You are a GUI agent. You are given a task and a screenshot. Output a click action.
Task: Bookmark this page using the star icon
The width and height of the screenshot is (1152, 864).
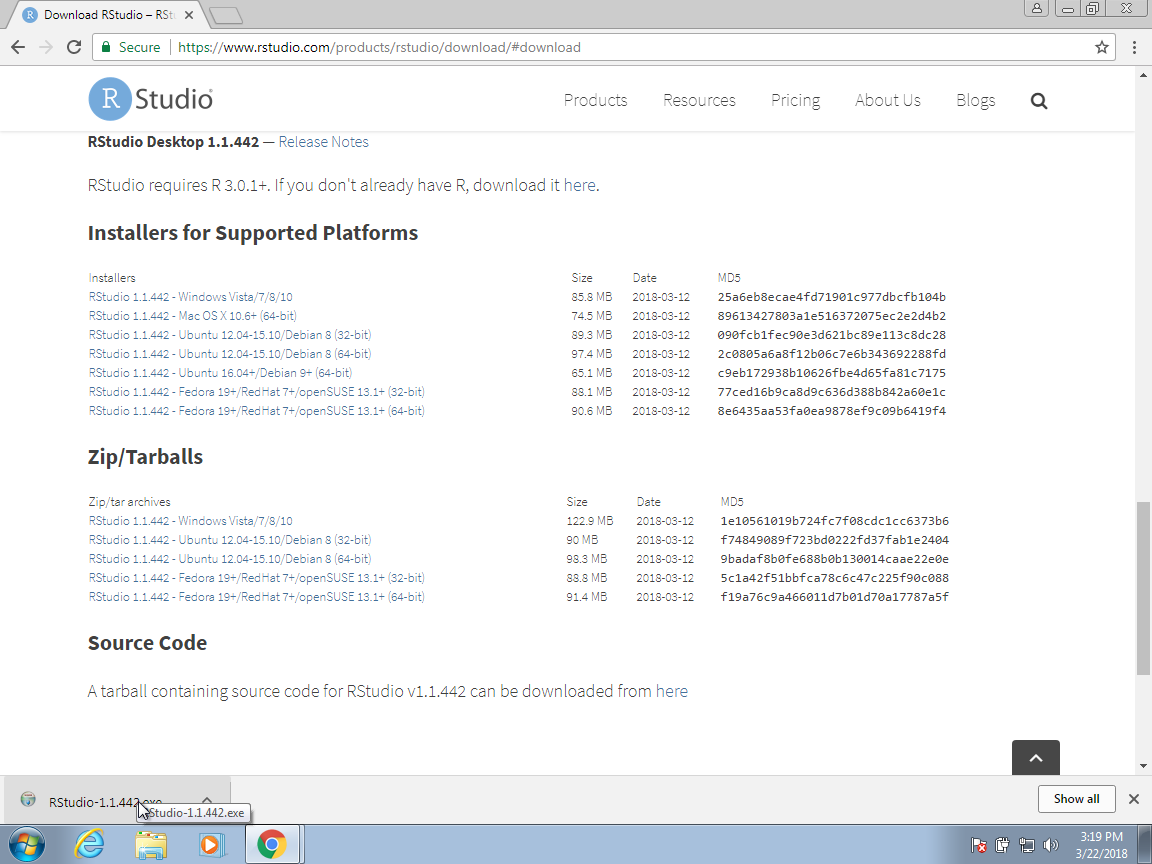tap(1101, 47)
